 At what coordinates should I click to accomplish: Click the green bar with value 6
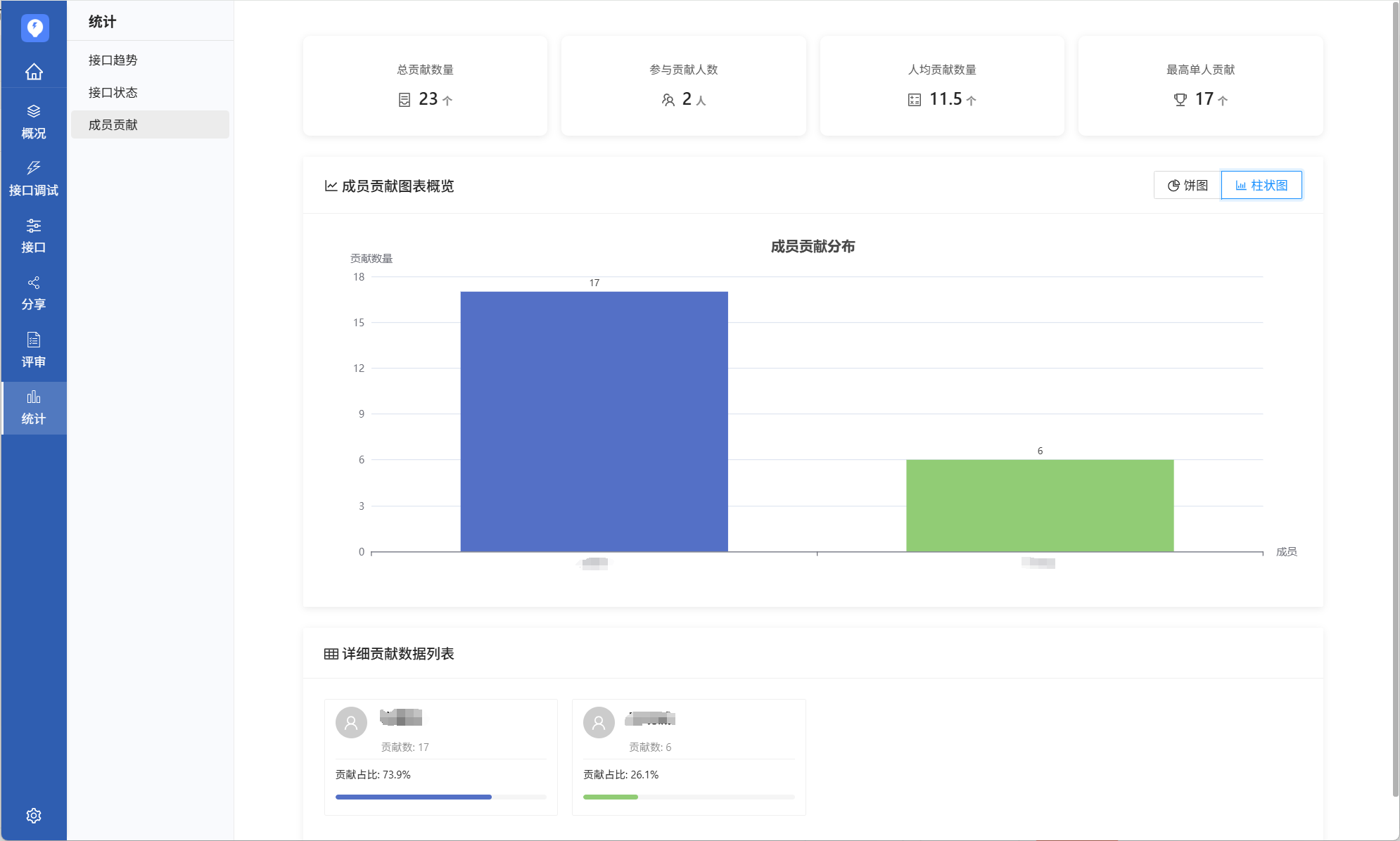point(1039,505)
